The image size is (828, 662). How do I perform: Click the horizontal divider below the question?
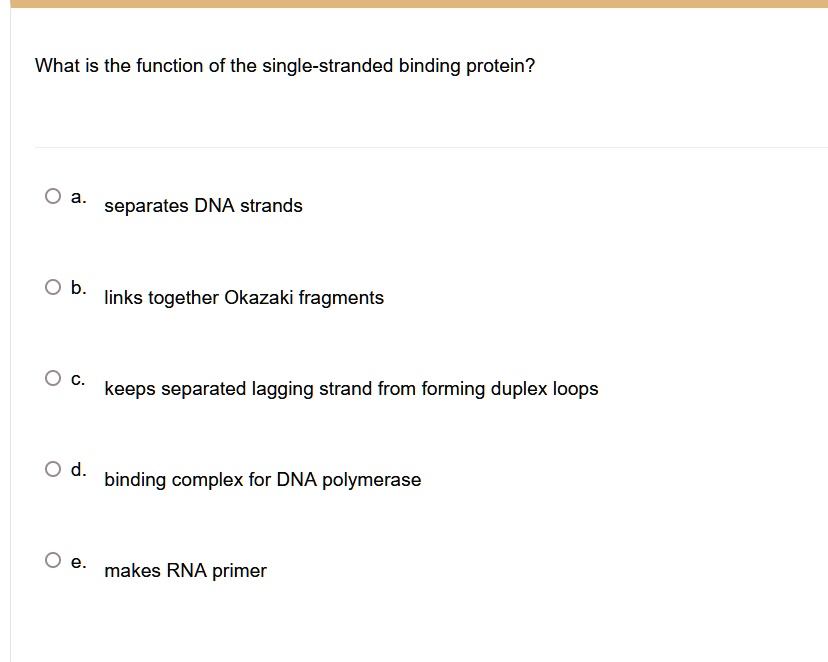430,148
